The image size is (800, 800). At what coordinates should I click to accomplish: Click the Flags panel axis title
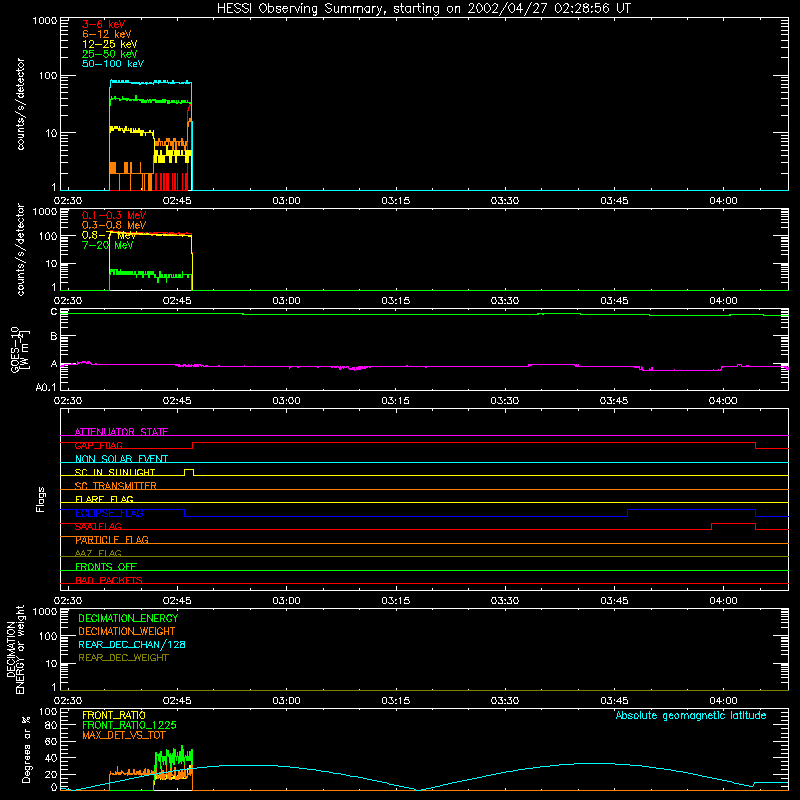click(x=40, y=499)
